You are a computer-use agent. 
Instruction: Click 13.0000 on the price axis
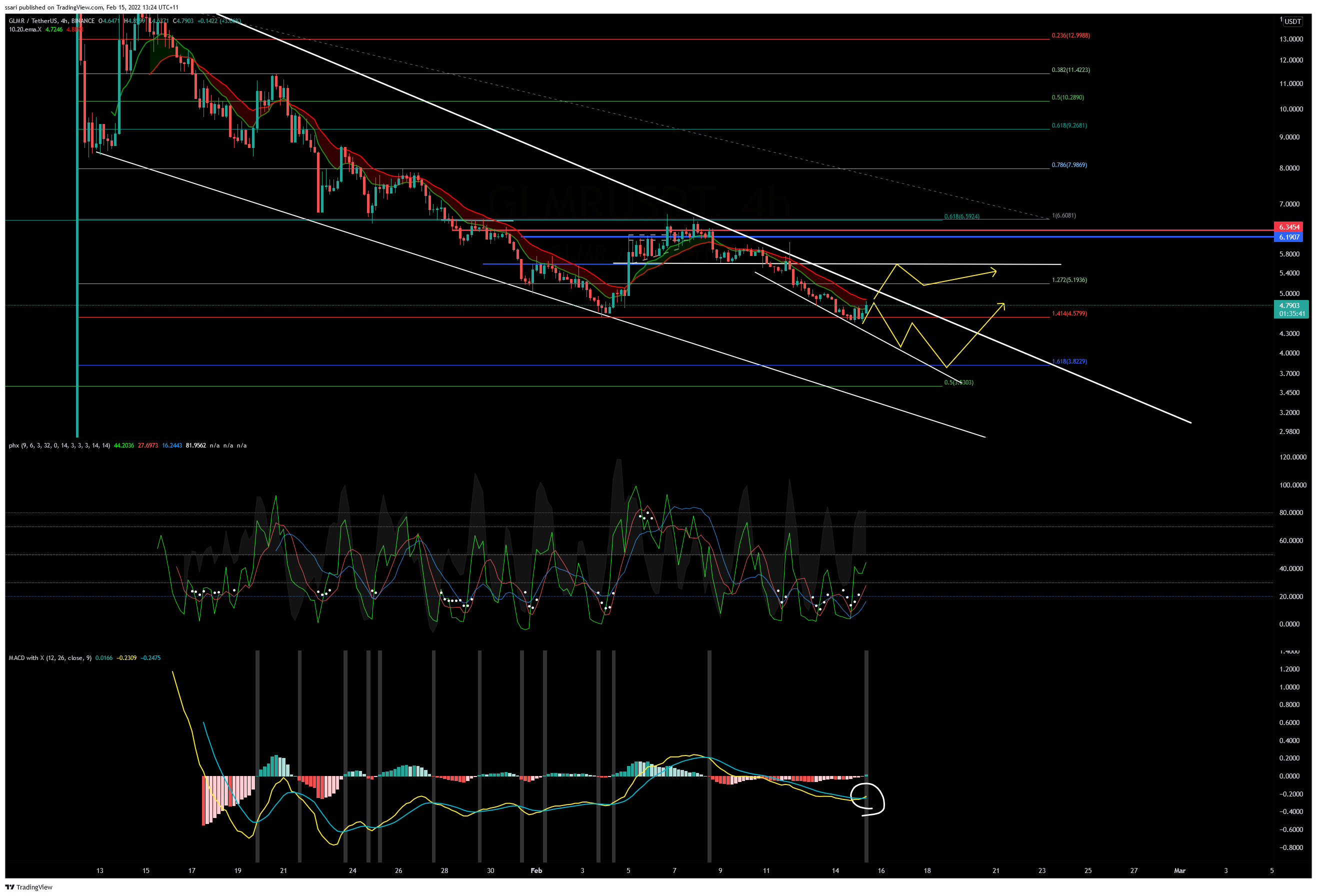1290,39
